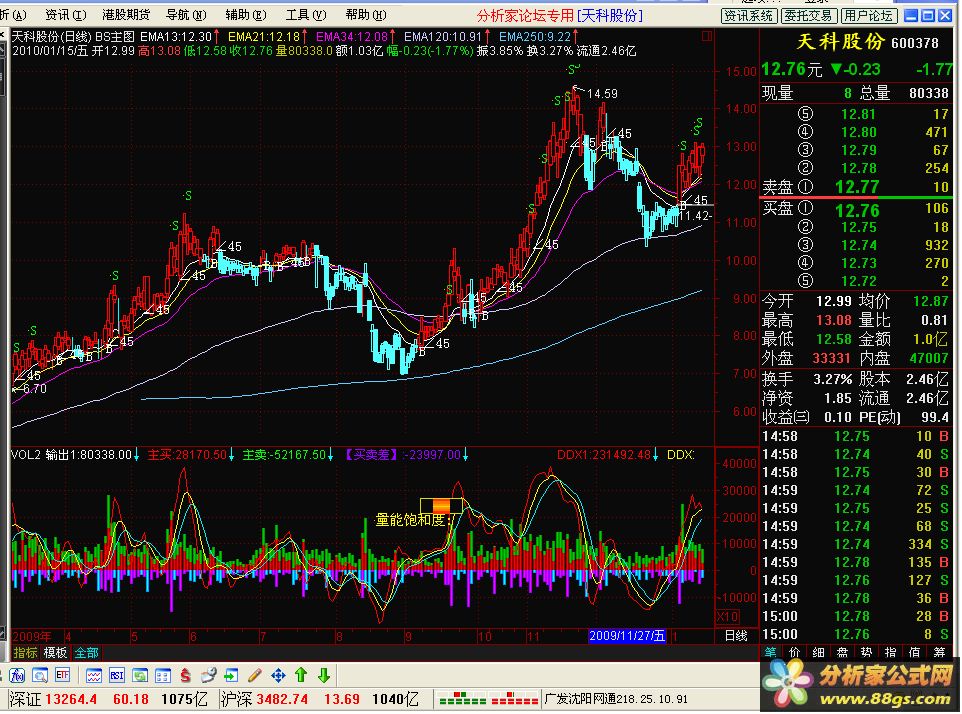Switch to the 指标 tab
Viewport: 962px width, 714px height.
25,652
